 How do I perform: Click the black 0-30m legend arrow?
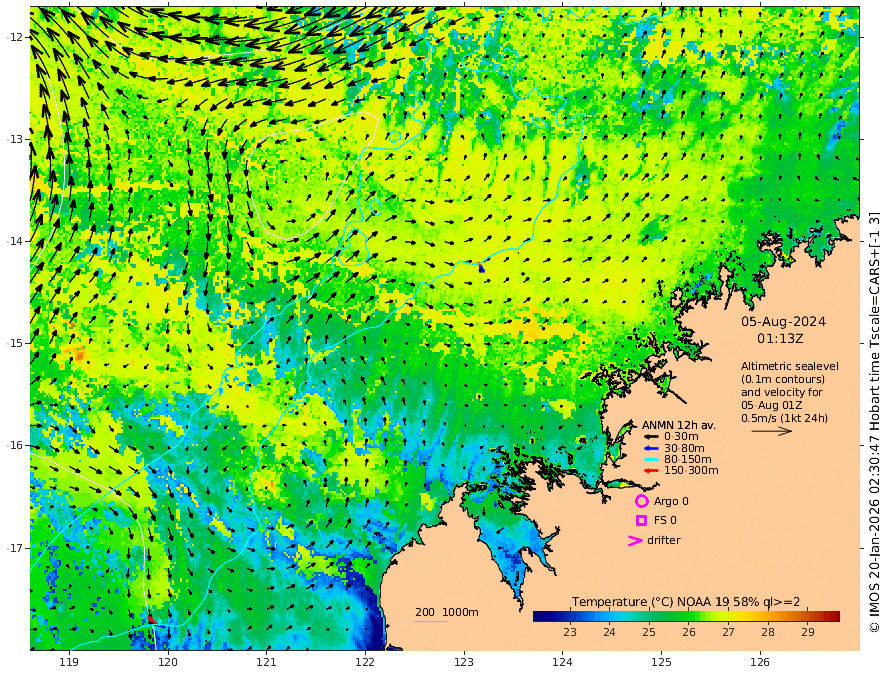[x=650, y=437]
